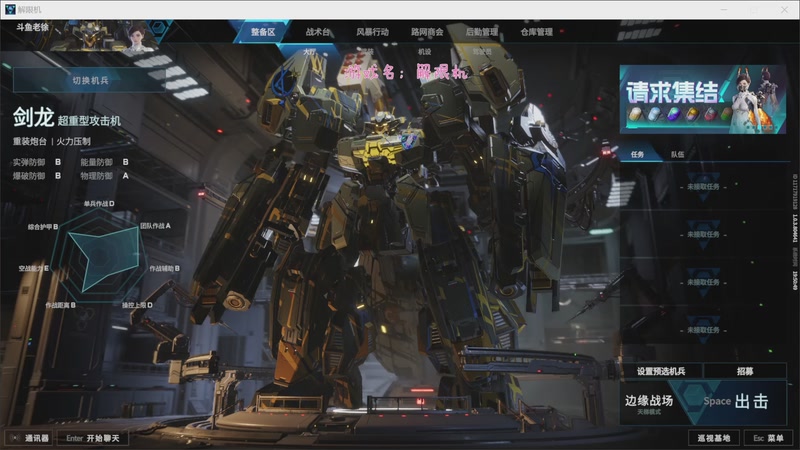Viewport: 800px width, 450px height.
Task: Click the 单兵作战 D radar label
Action: pyautogui.click(x=99, y=204)
